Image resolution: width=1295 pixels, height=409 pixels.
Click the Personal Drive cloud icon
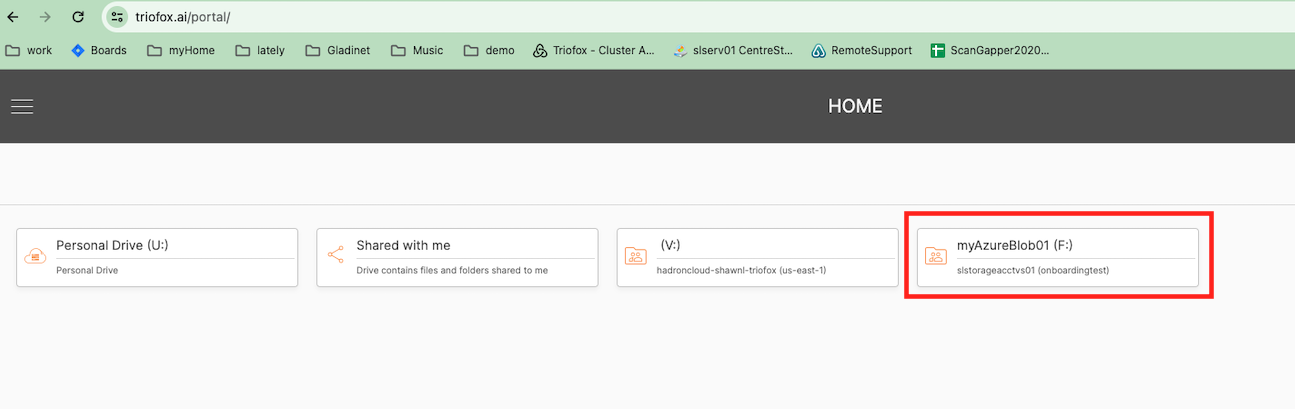(35, 256)
